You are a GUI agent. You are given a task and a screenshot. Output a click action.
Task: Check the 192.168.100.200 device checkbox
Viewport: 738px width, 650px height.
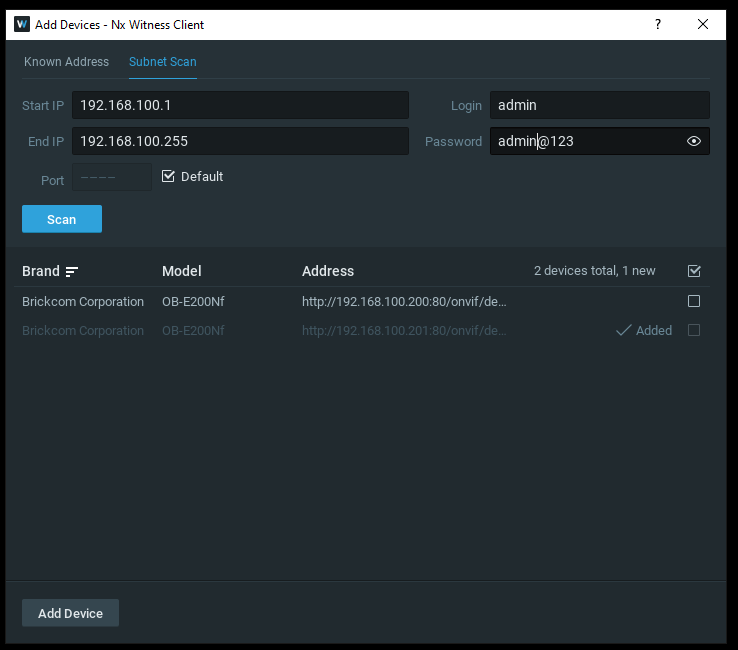[694, 301]
